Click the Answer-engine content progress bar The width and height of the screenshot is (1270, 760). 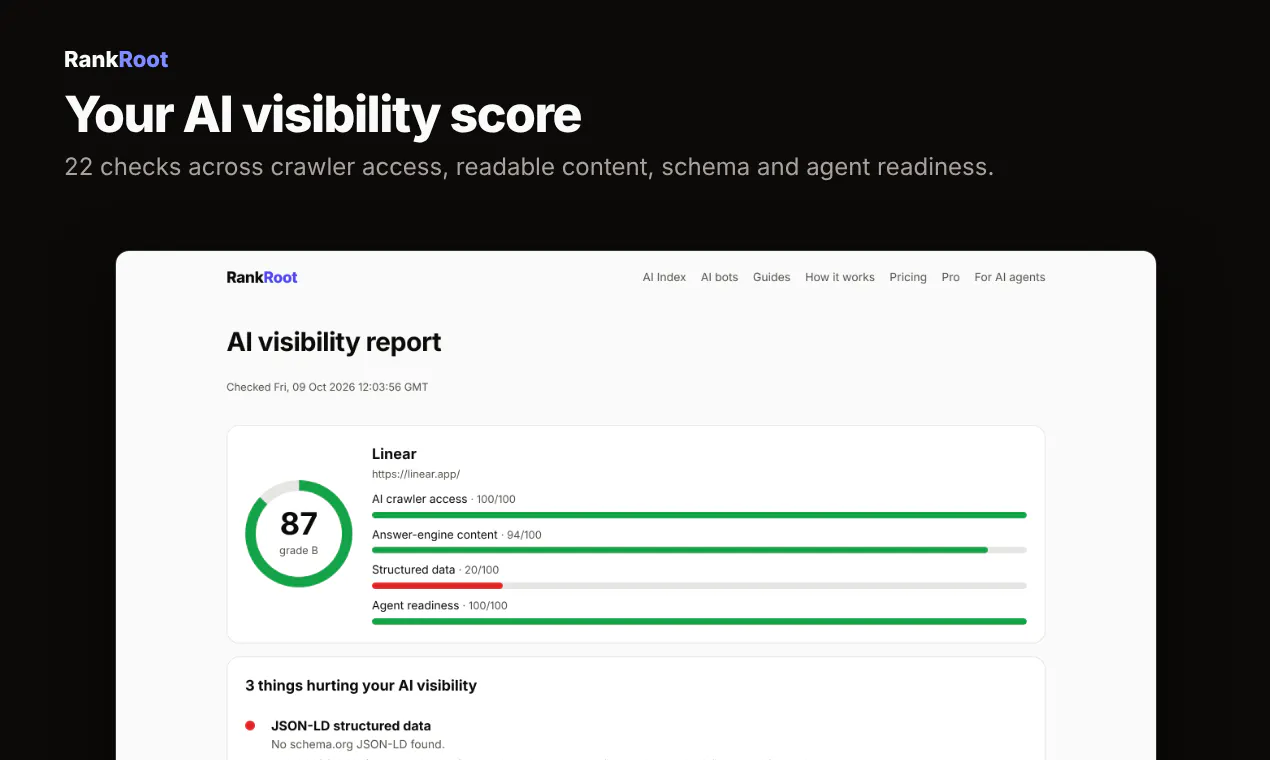(x=699, y=550)
